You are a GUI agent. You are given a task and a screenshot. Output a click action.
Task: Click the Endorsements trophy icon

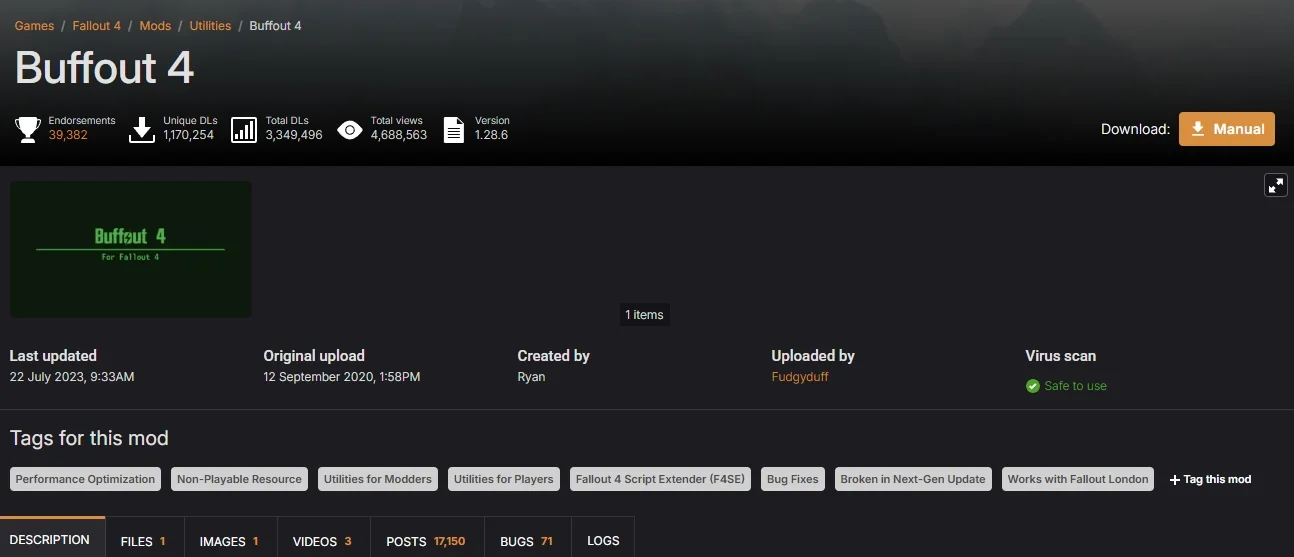coord(28,129)
